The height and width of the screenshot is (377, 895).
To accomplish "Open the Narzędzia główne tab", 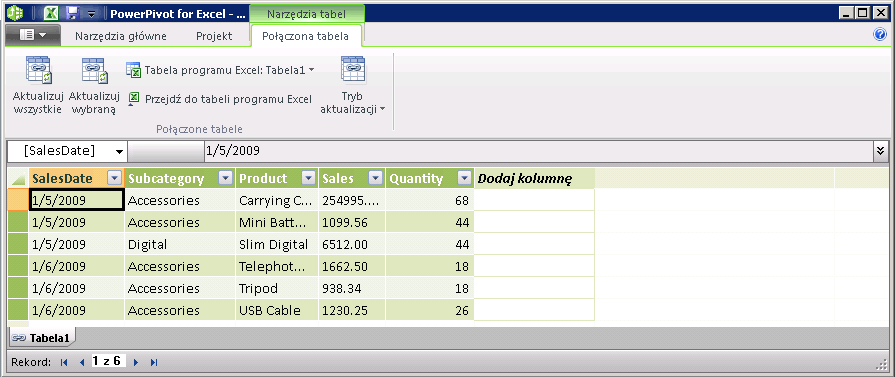I will click(x=121, y=36).
